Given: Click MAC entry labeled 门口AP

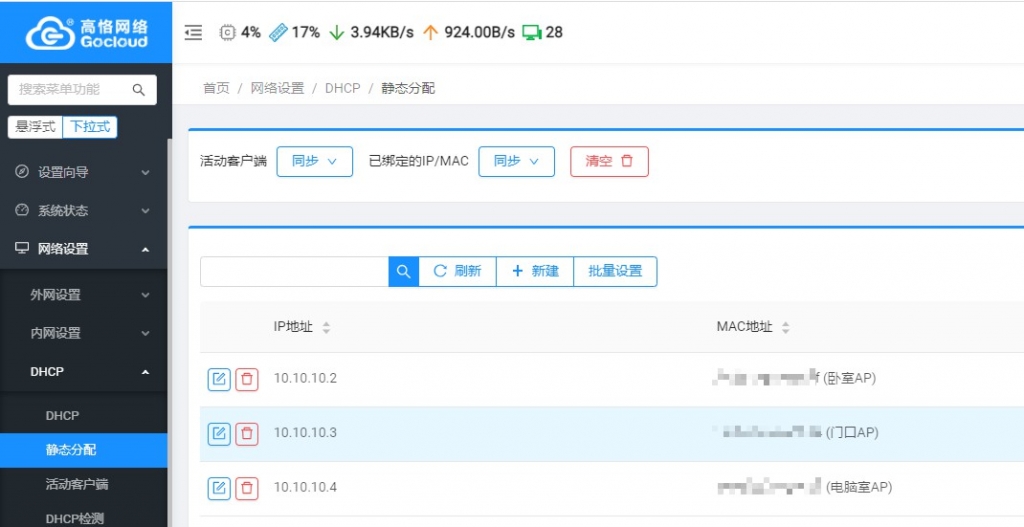Looking at the screenshot, I should (x=796, y=432).
